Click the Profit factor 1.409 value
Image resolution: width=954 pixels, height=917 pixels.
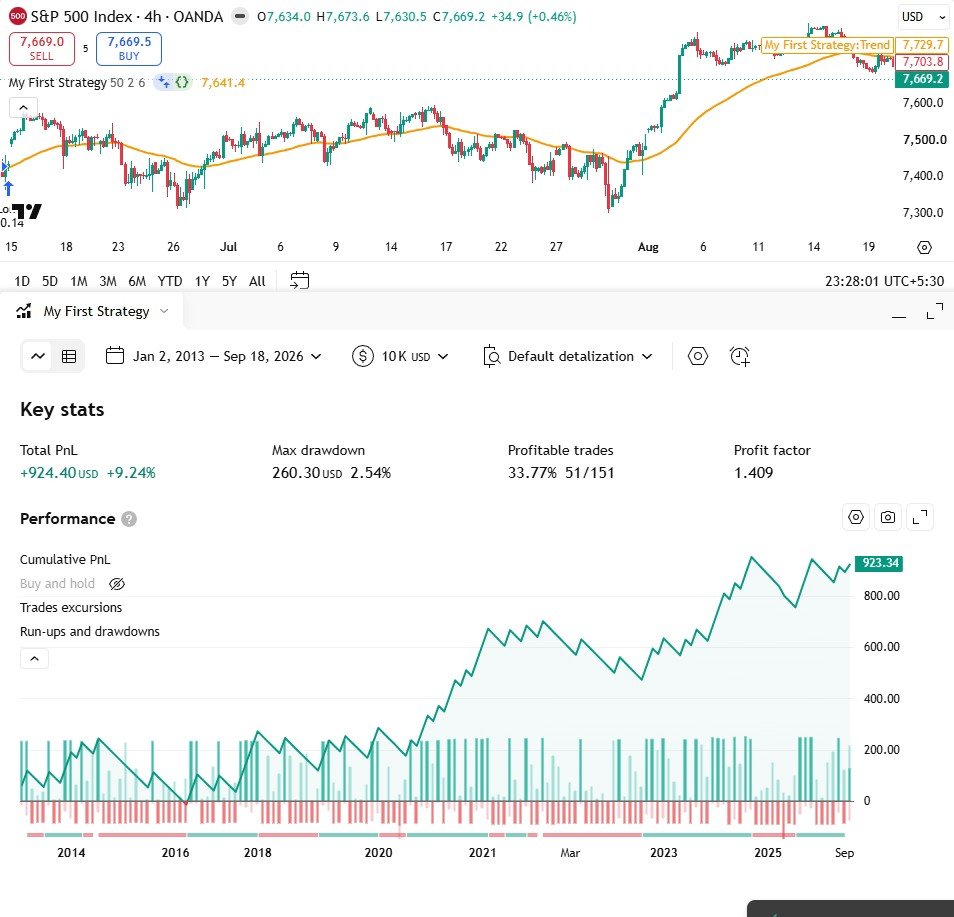pyautogui.click(x=753, y=473)
